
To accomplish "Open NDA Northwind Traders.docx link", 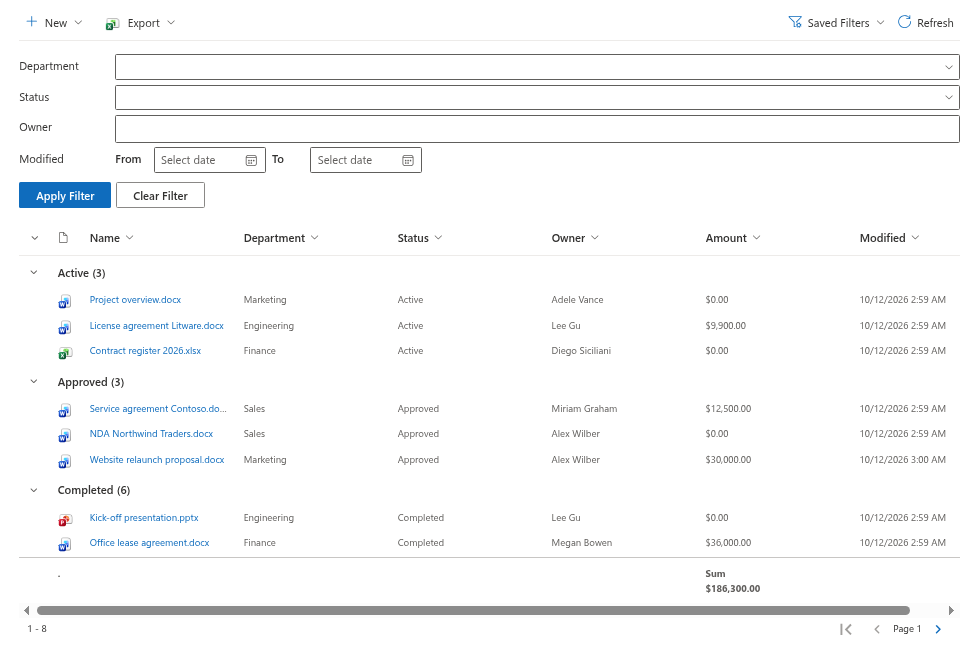I will click(151, 433).
